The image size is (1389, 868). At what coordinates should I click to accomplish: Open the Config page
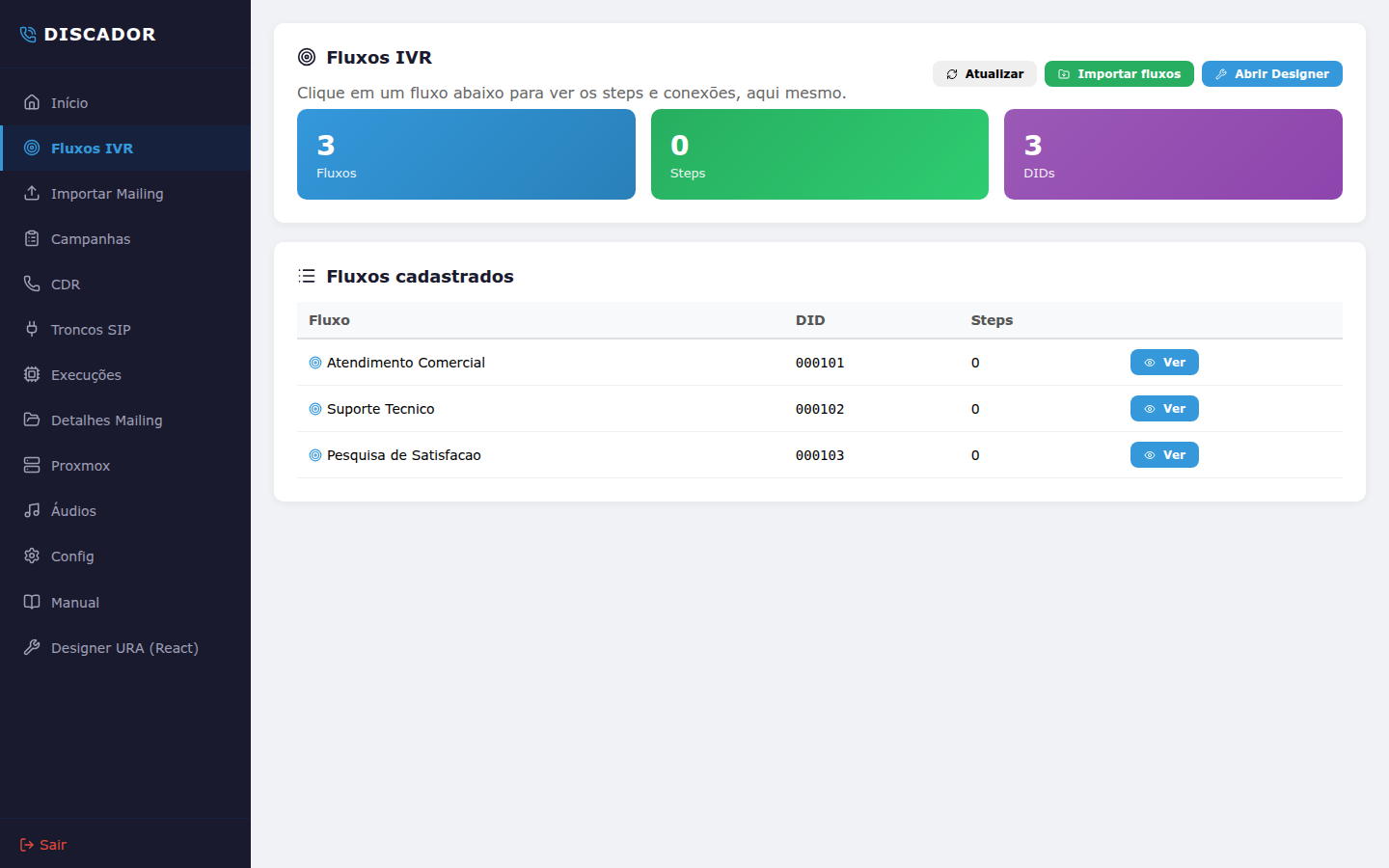pyautogui.click(x=125, y=556)
